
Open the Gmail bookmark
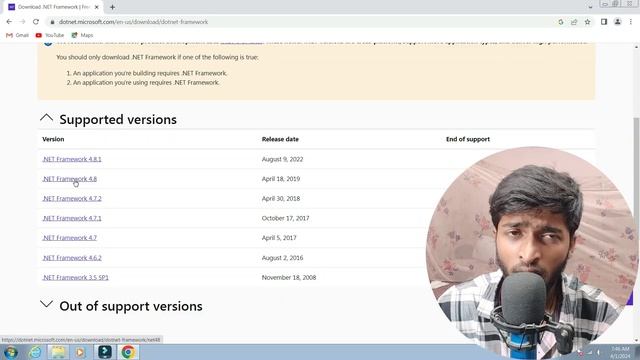click(x=17, y=35)
